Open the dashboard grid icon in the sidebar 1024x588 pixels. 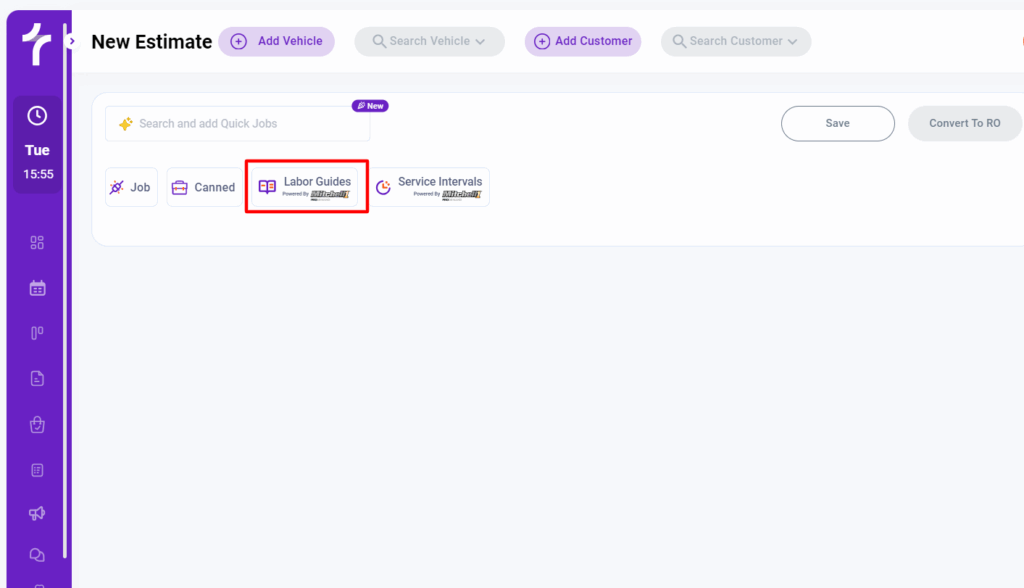[x=37, y=242]
